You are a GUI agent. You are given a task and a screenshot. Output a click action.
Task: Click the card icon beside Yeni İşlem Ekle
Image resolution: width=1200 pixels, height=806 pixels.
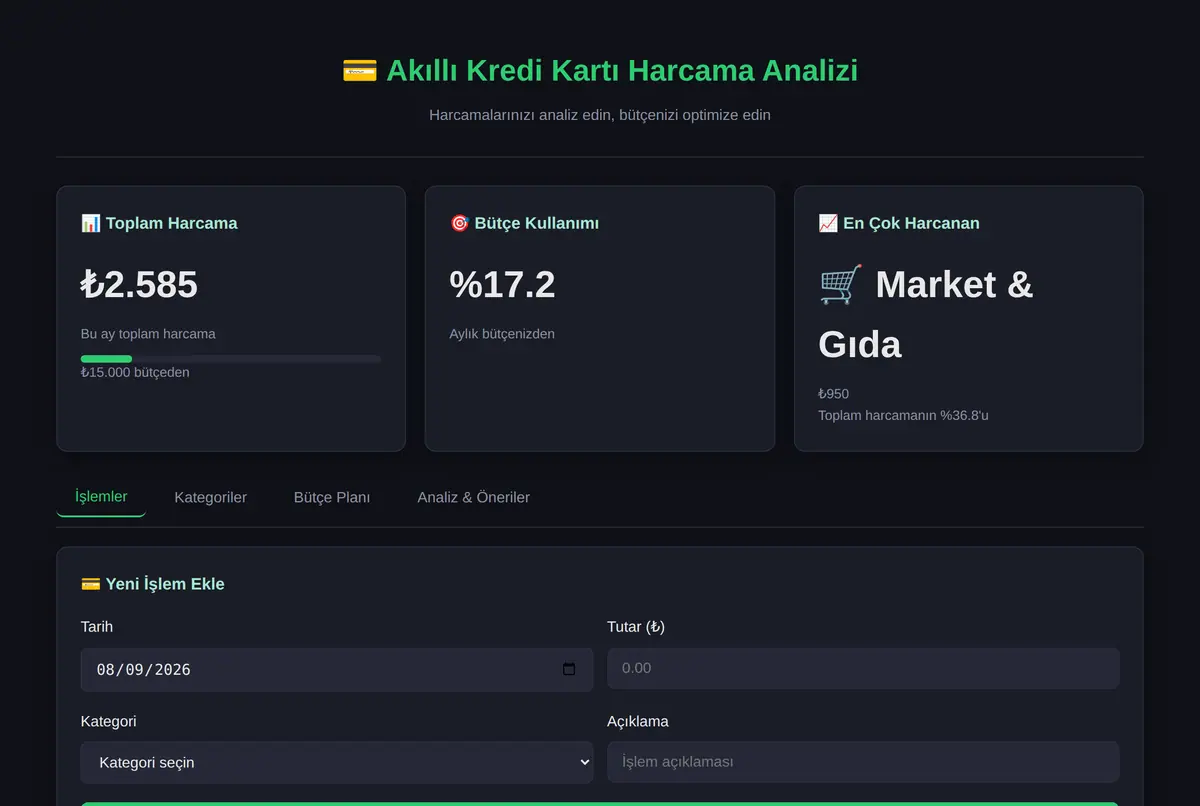coord(91,584)
